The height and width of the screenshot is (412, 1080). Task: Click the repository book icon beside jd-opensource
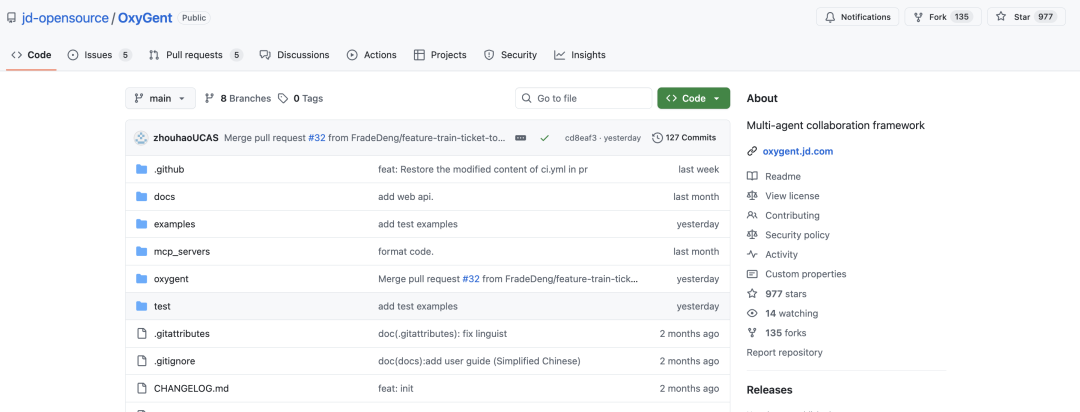pos(11,17)
